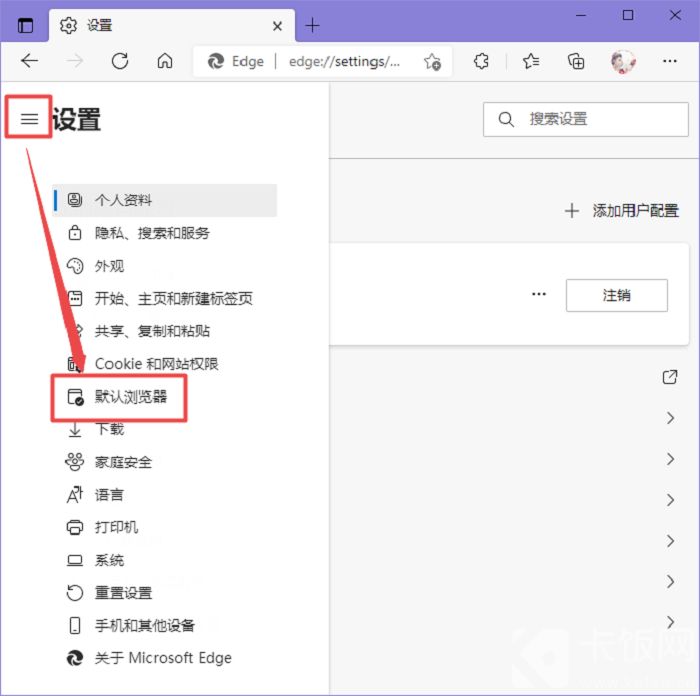
Task: Open 打印机 settings
Action: point(102,527)
